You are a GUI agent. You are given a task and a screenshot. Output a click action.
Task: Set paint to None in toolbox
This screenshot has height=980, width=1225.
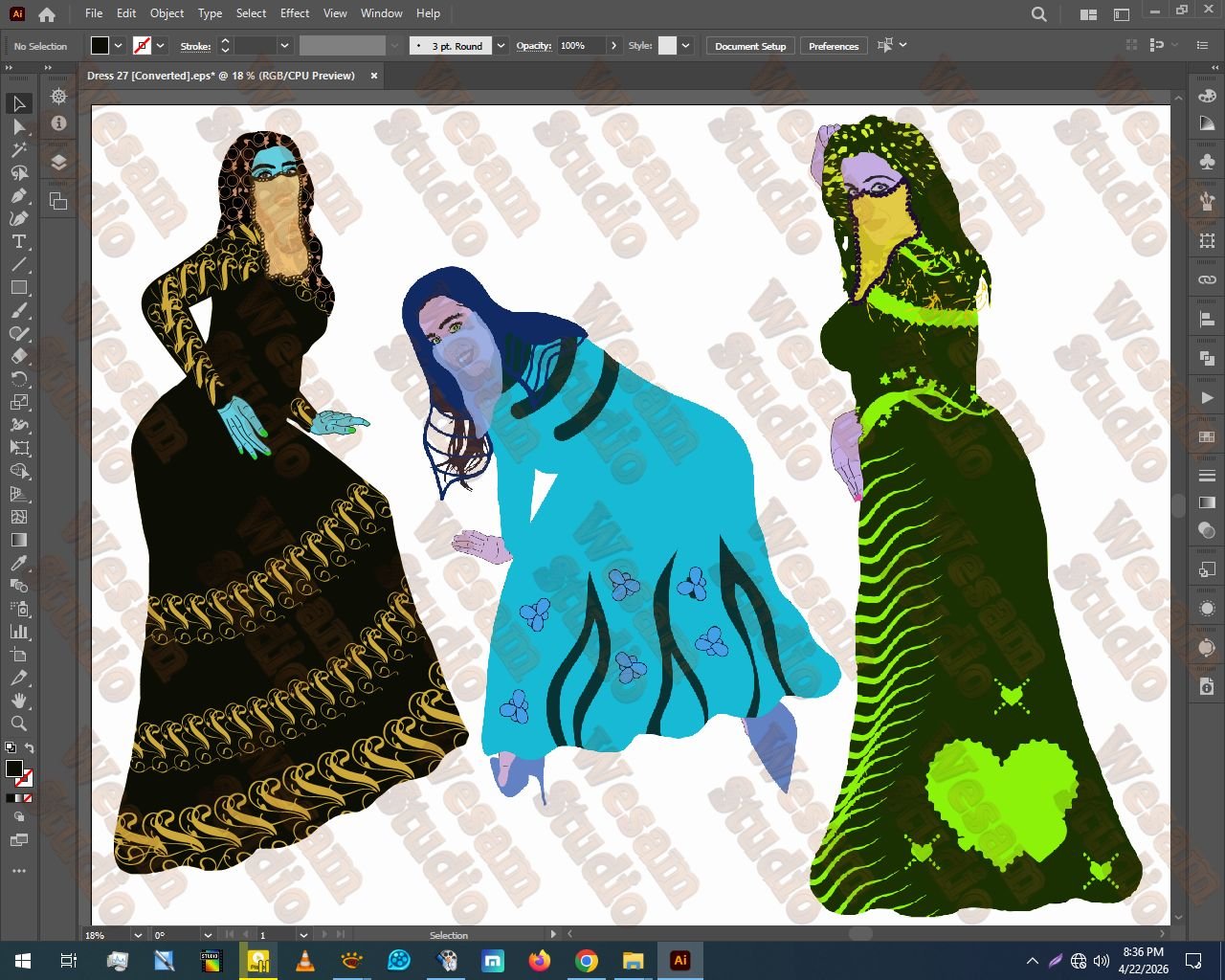(x=28, y=798)
